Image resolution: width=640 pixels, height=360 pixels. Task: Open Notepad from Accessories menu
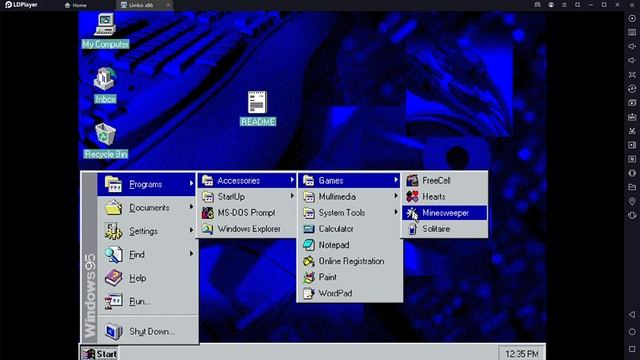350,245
